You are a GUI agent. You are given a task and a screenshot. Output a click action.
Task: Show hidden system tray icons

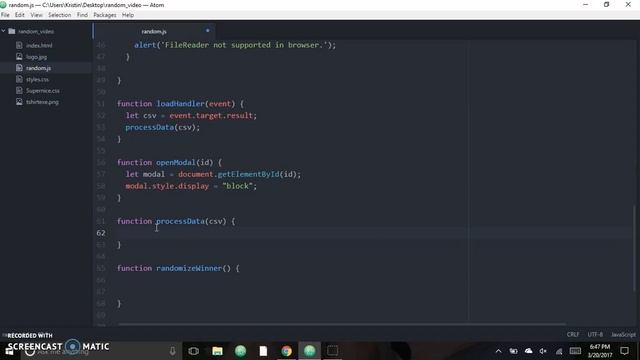(498, 351)
